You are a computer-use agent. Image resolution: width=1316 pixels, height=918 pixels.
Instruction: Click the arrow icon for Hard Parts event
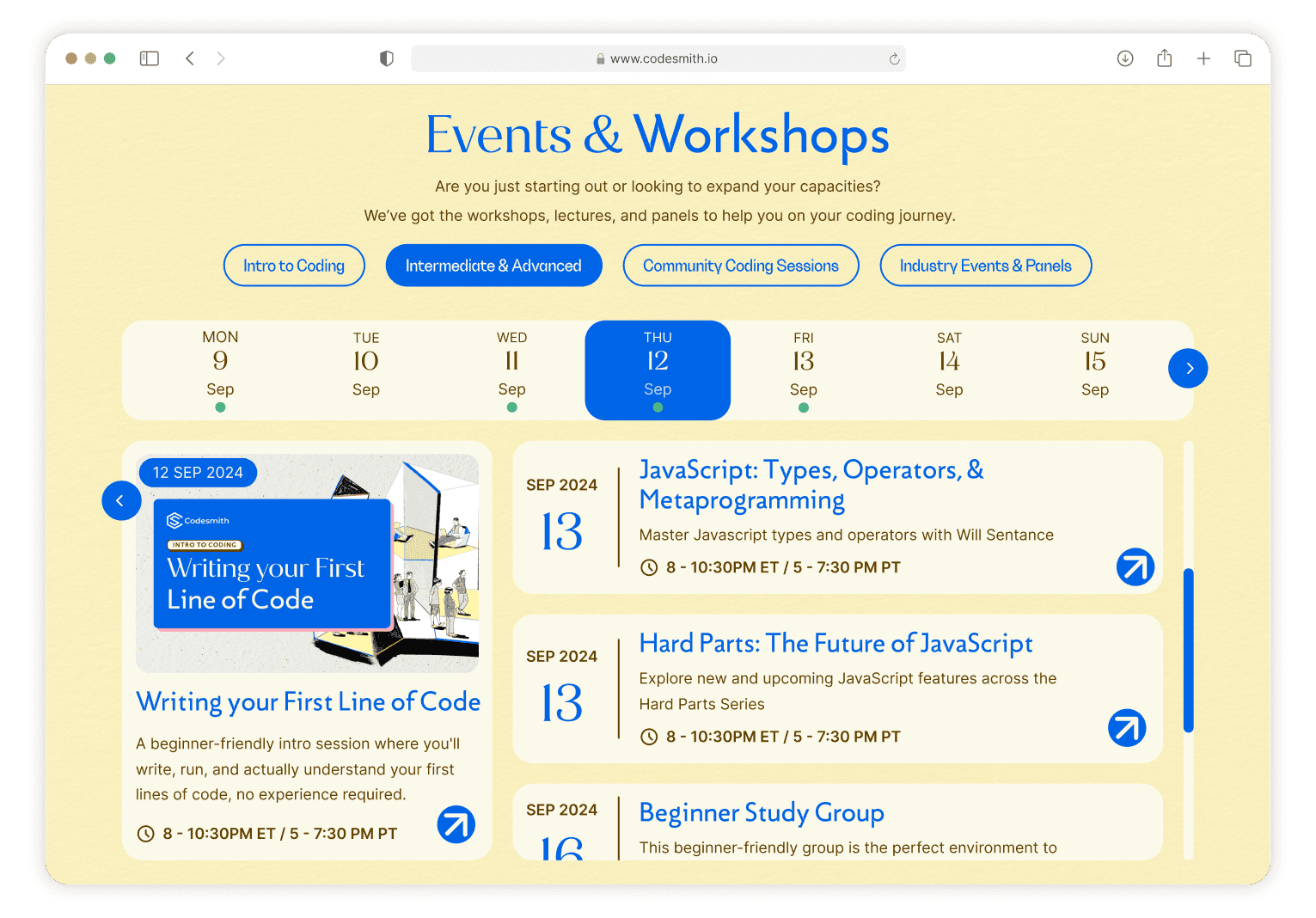1127,728
